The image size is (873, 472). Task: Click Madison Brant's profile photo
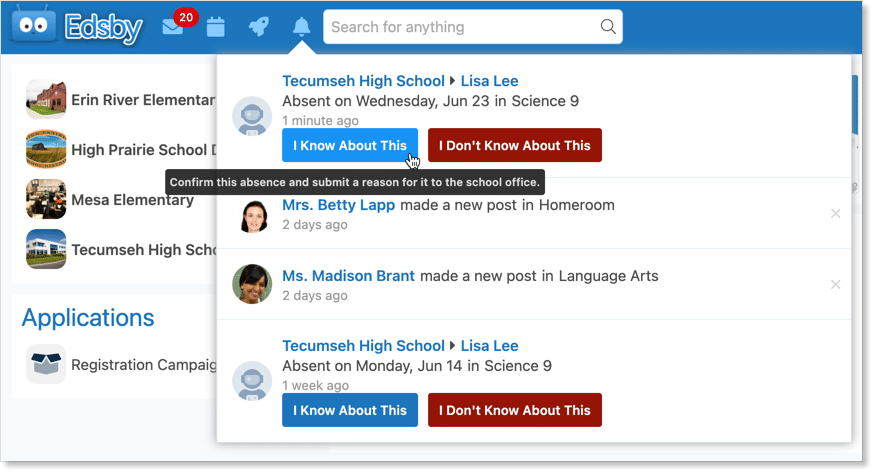coord(252,284)
